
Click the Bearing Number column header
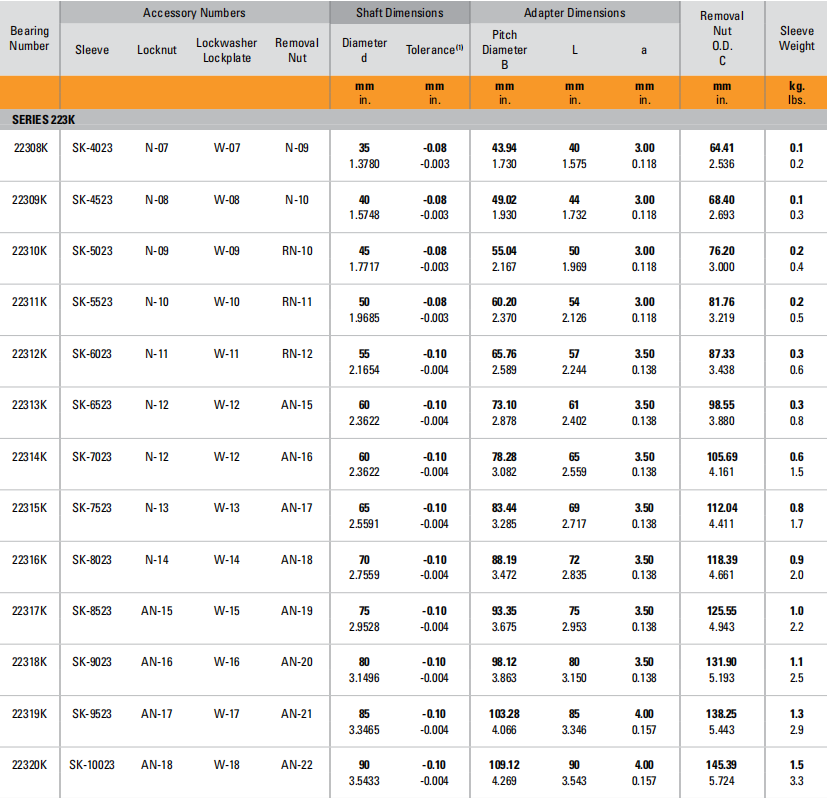[30, 38]
